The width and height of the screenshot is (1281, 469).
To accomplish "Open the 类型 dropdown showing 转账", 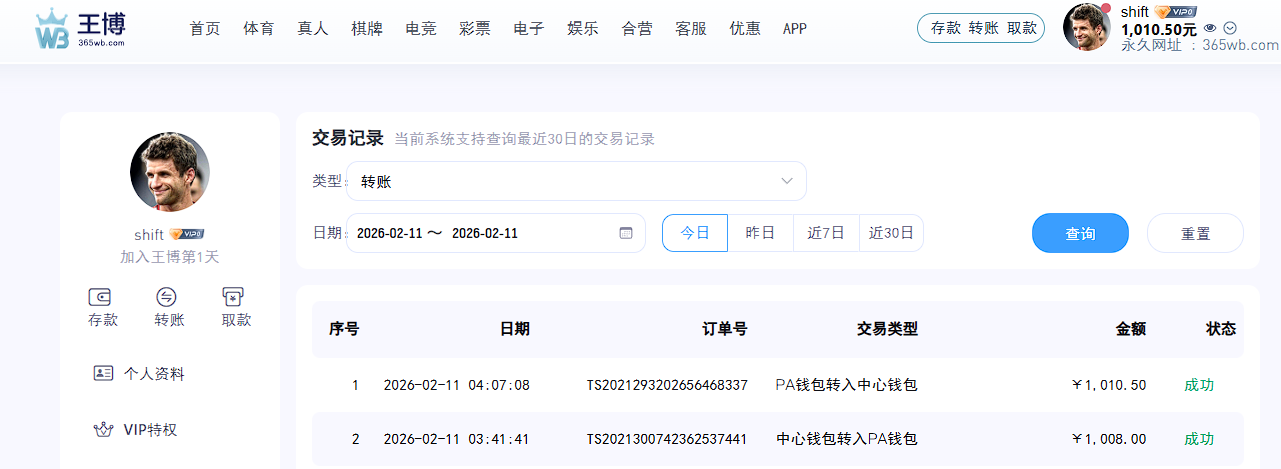I will (x=576, y=181).
